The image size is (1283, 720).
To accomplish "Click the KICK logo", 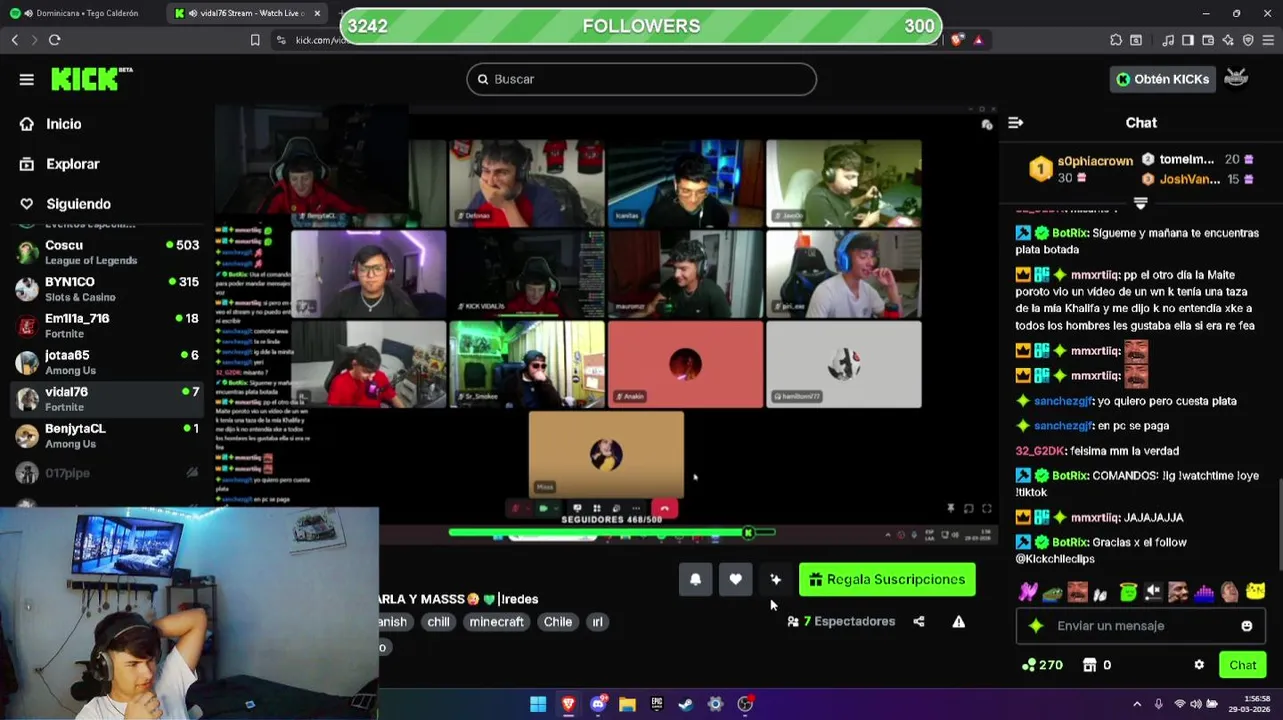I will tap(92, 79).
